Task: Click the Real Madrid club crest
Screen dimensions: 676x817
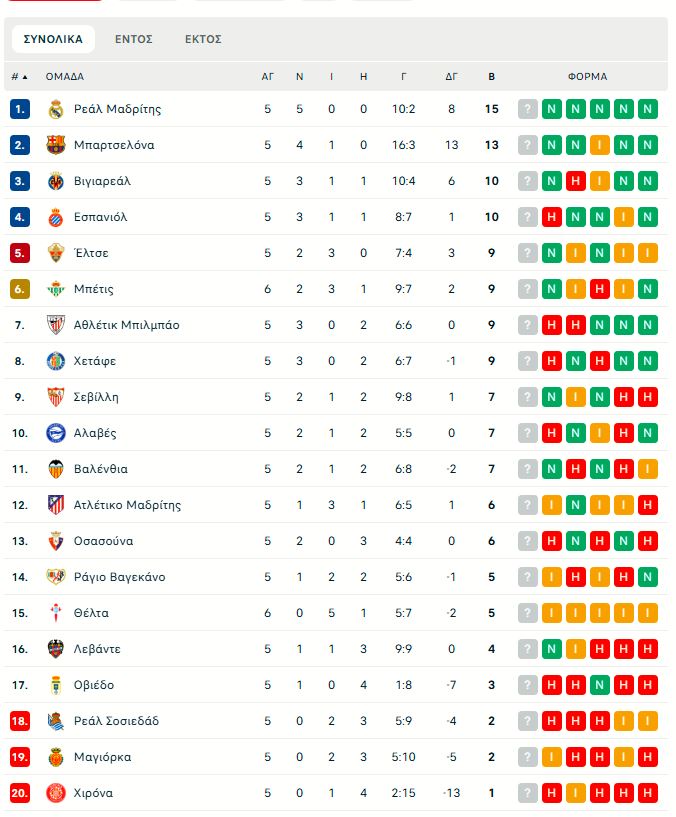Action: coord(56,109)
